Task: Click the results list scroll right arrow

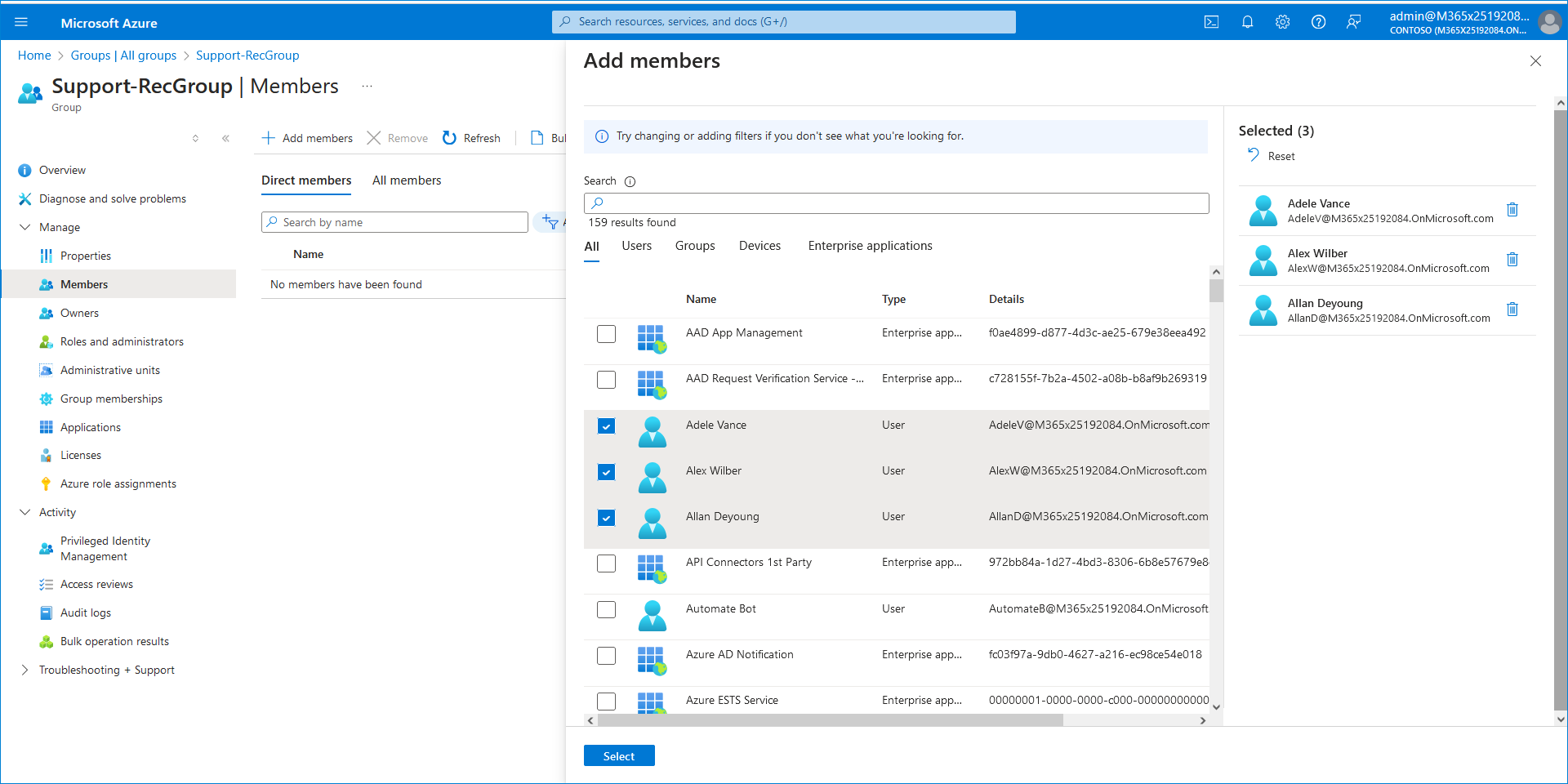Action: [x=1202, y=720]
